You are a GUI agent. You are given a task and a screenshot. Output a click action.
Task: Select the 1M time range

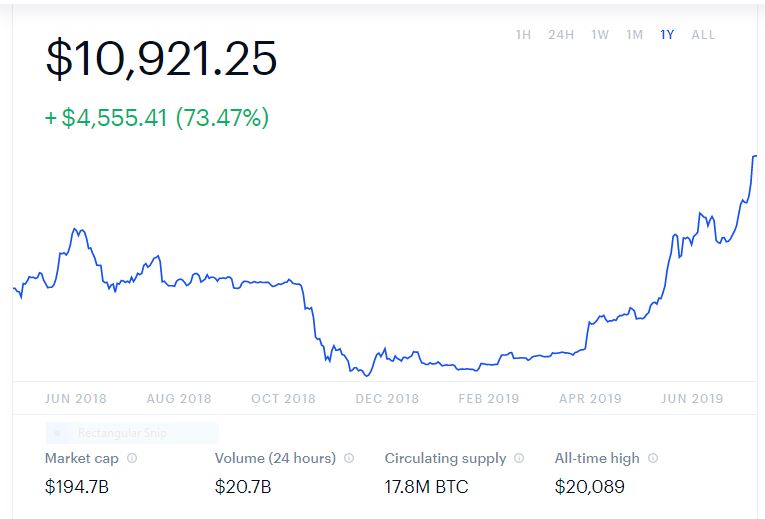[x=635, y=35]
